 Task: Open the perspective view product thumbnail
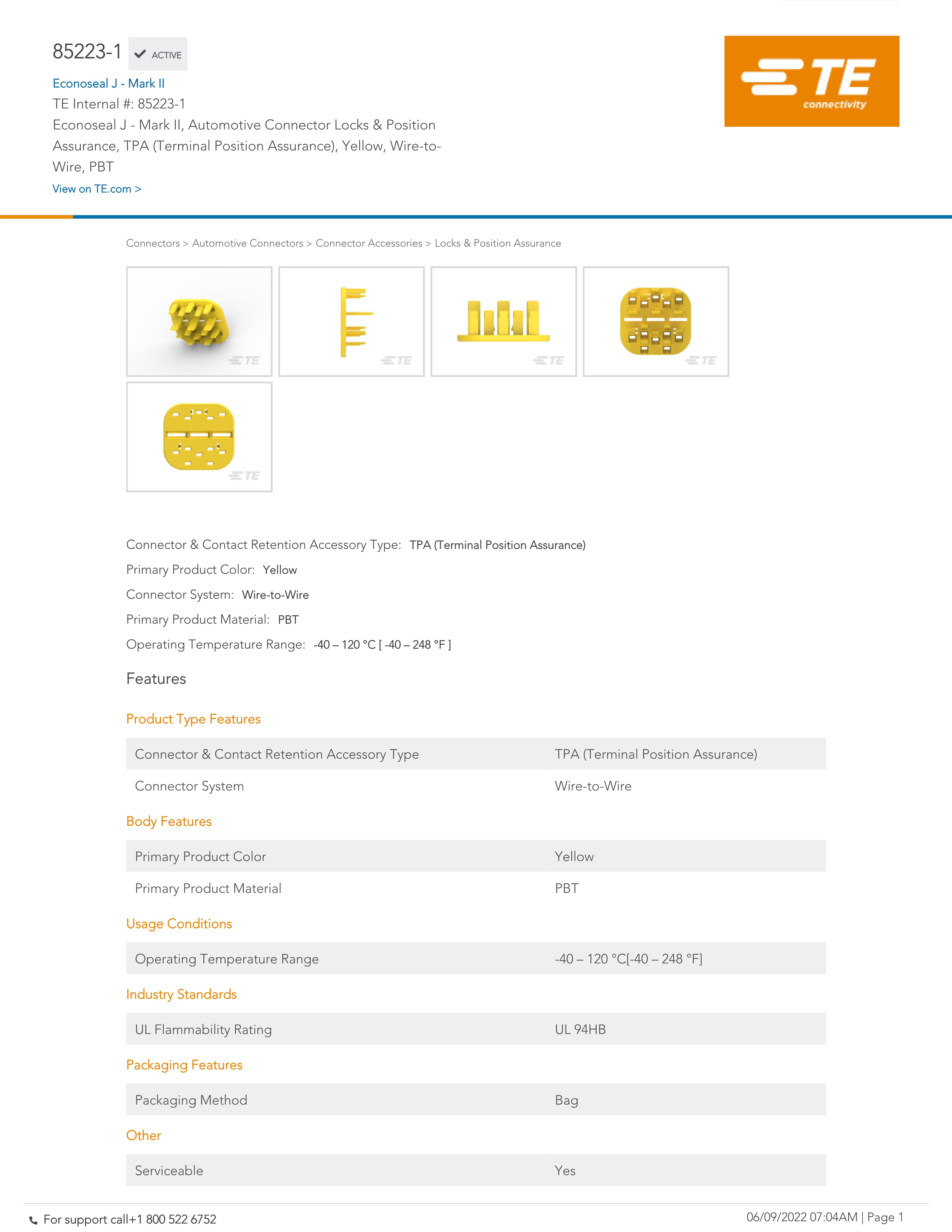click(199, 321)
